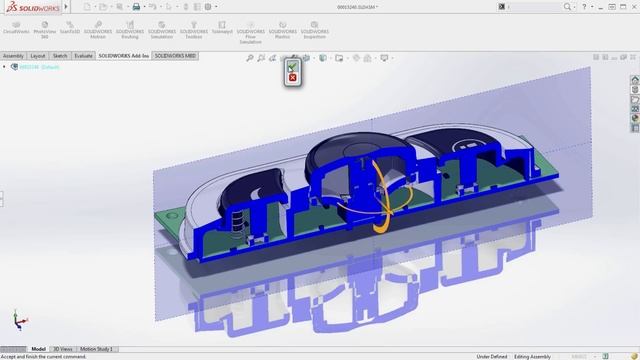Open the Edit Appearance icon

click(x=356, y=58)
